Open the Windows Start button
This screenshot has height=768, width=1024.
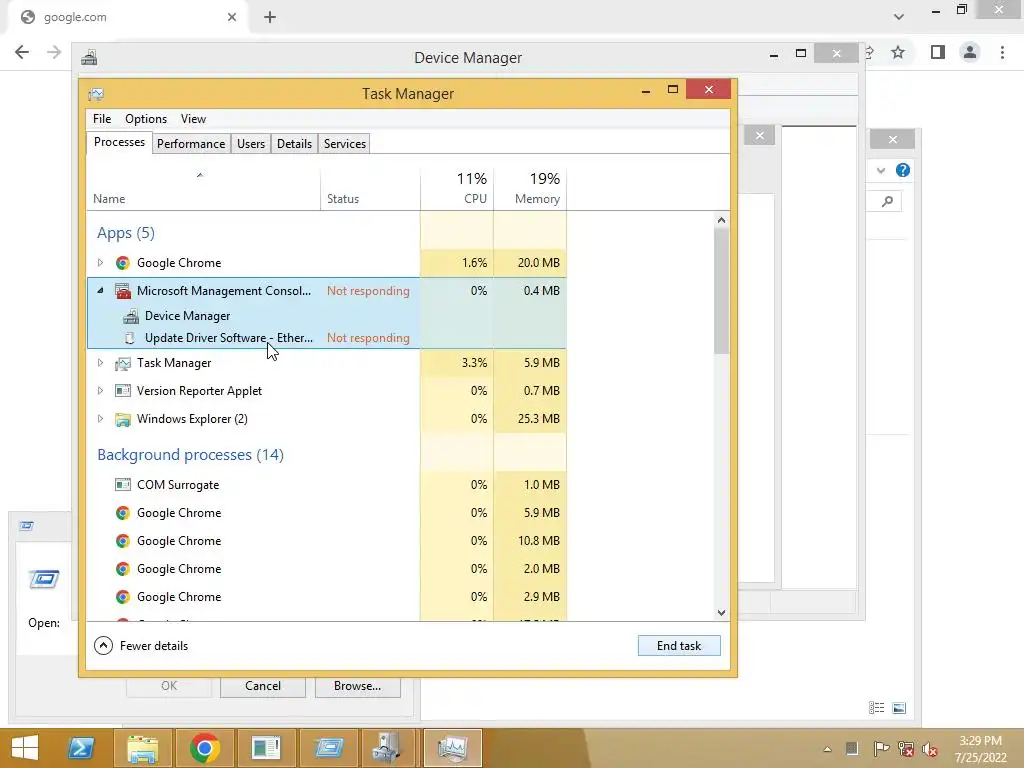pyautogui.click(x=25, y=748)
